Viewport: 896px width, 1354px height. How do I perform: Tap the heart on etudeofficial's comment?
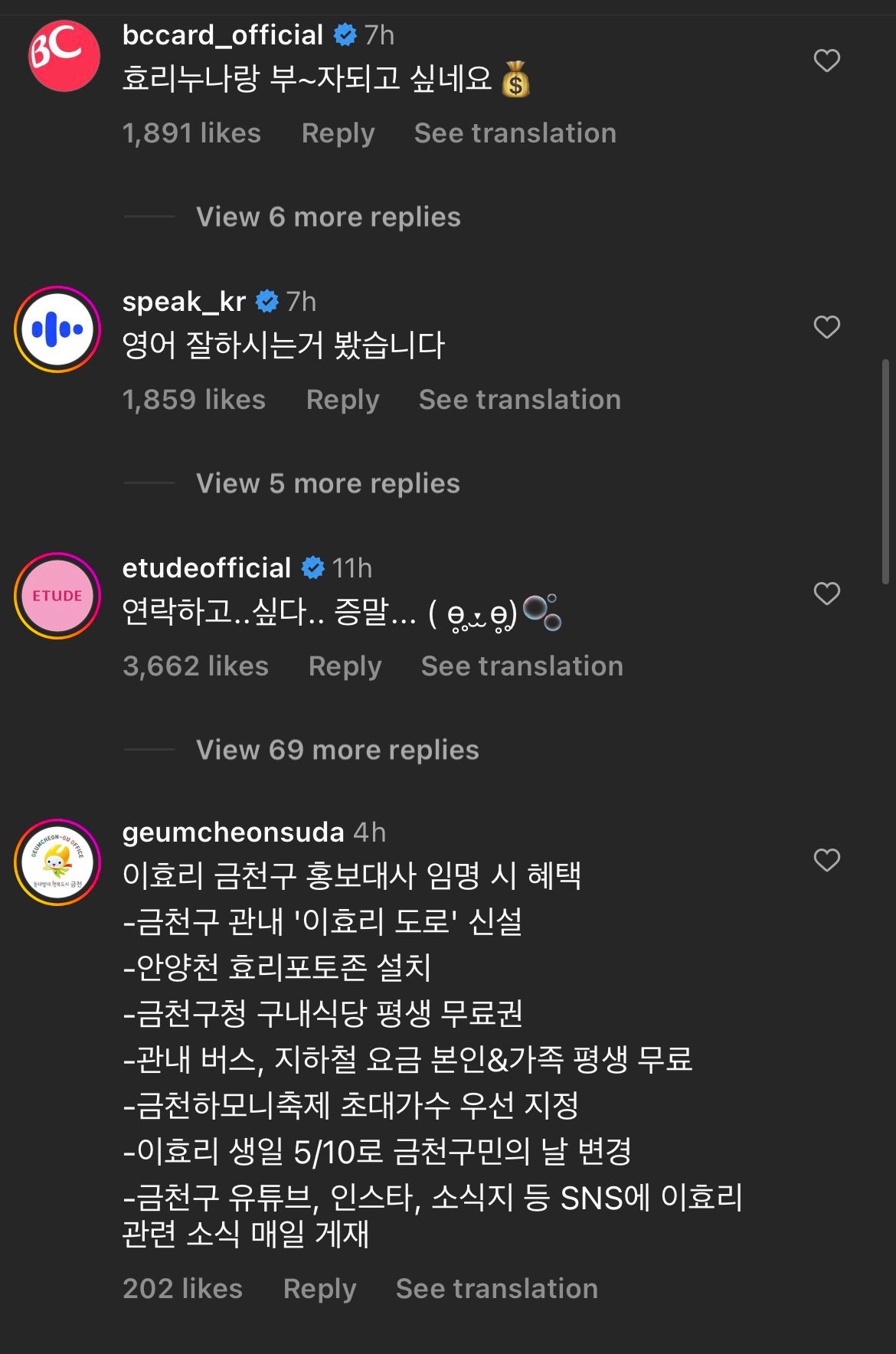point(826,594)
